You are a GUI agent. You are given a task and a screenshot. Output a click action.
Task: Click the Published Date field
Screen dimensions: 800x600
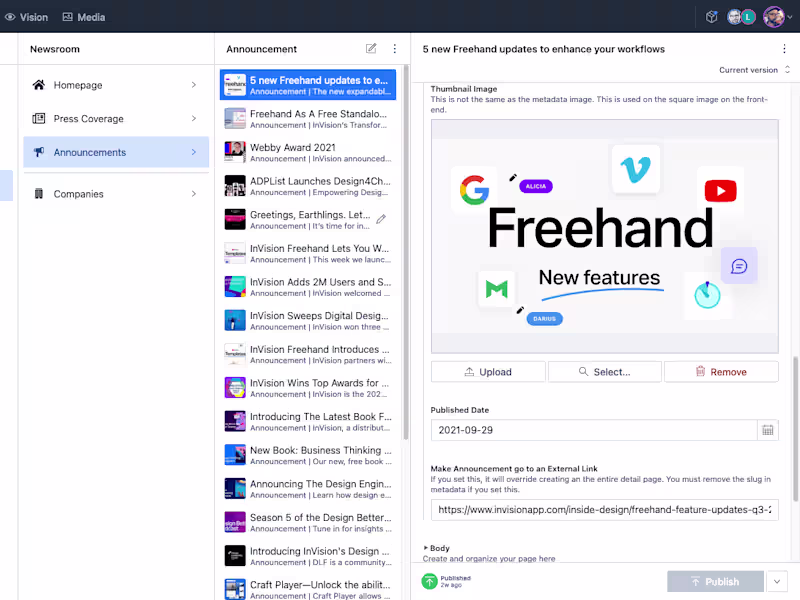point(594,430)
